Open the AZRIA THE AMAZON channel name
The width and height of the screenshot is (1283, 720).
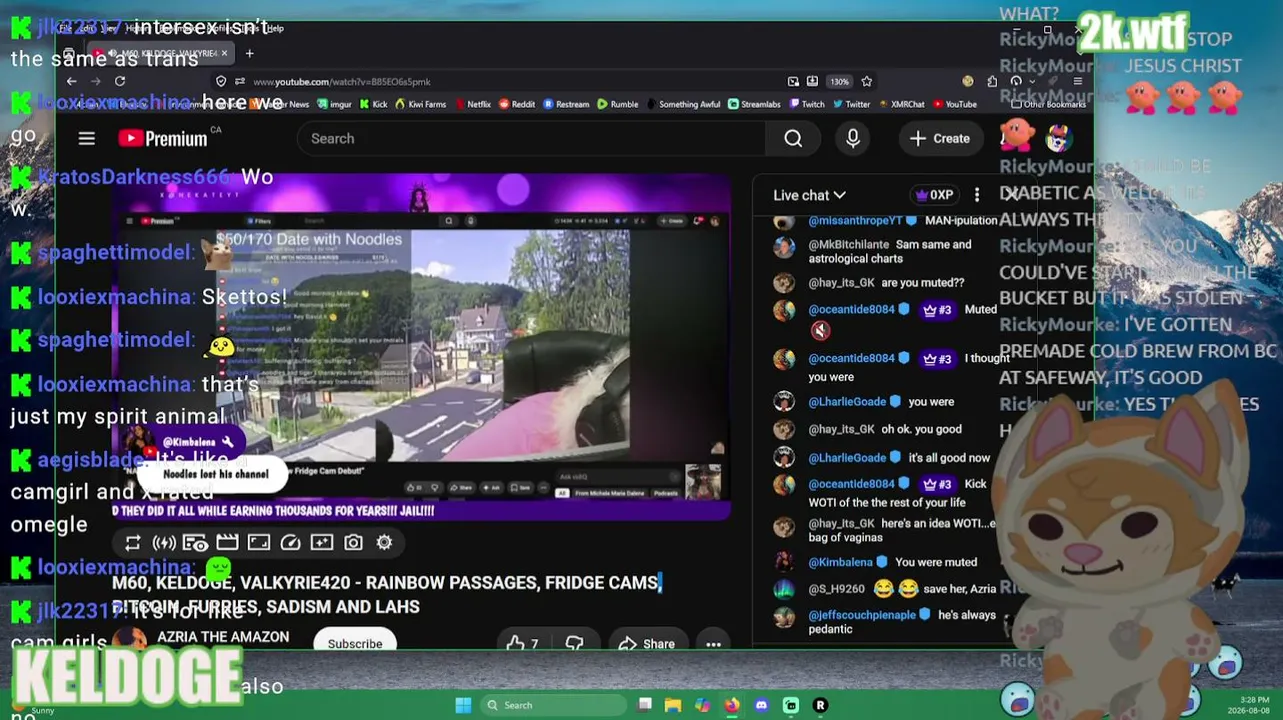223,637
